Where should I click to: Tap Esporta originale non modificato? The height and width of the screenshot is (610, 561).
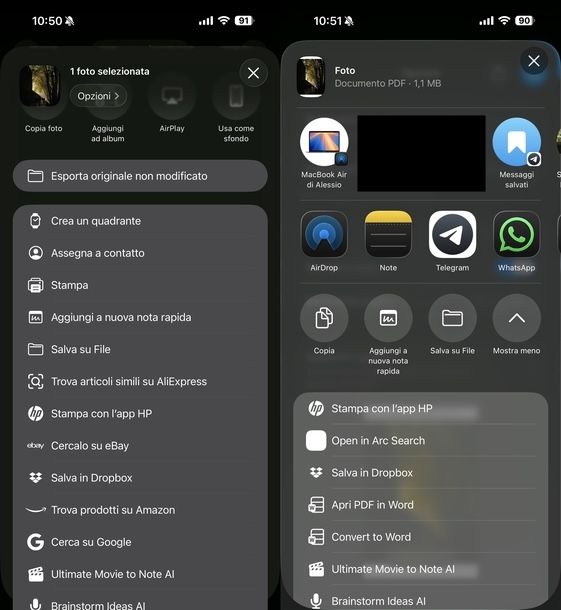(x=140, y=176)
